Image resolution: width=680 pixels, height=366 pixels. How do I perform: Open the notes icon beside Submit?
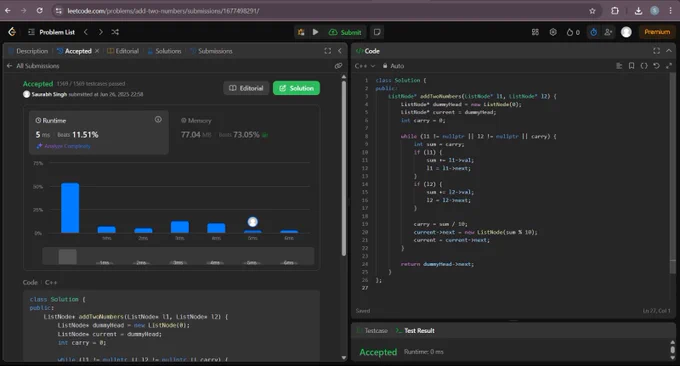tap(377, 32)
